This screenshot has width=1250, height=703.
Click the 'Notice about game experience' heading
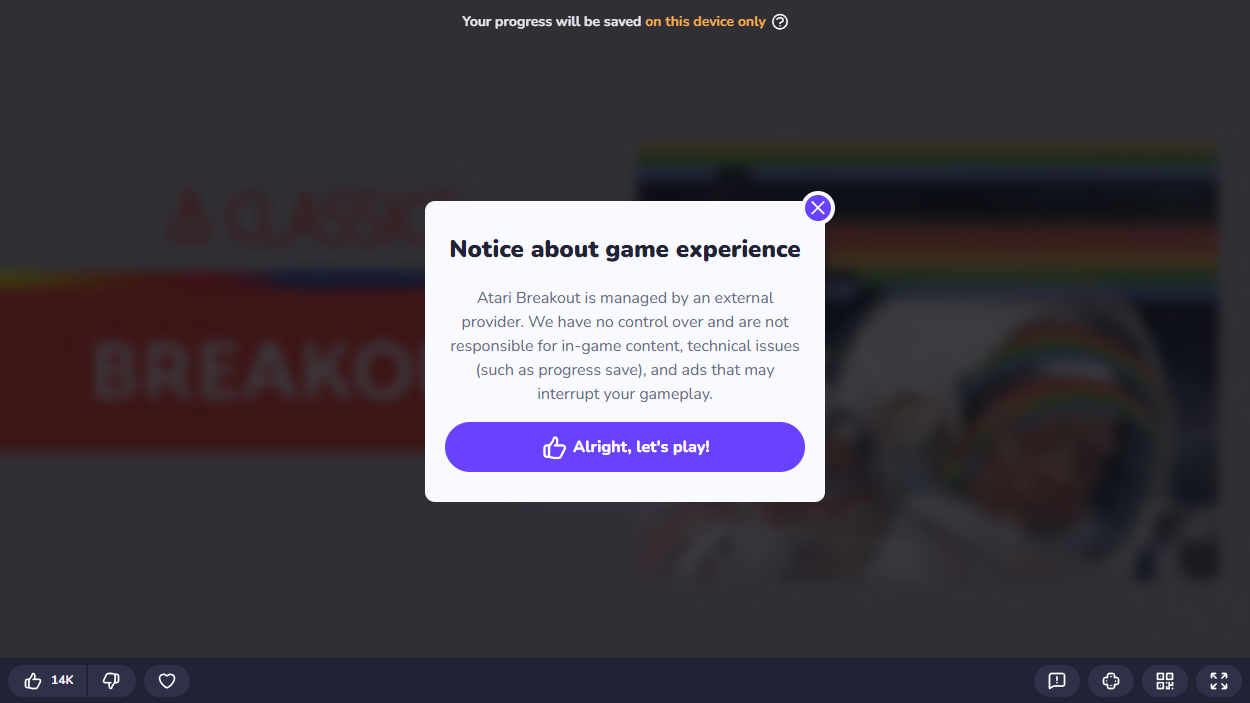[625, 249]
